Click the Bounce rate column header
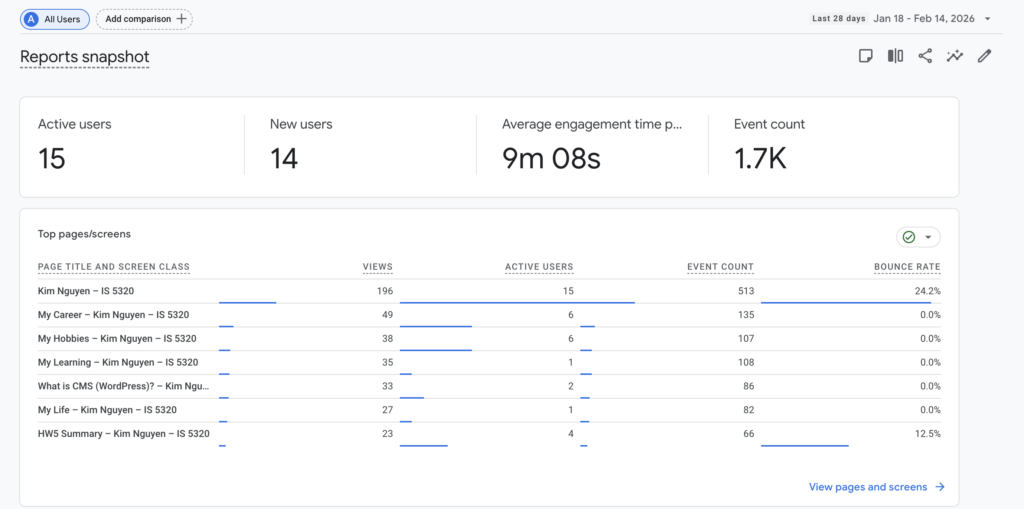 tap(907, 267)
